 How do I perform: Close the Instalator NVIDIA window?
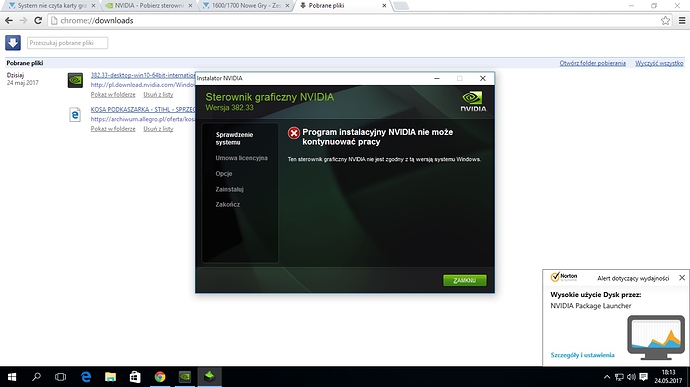tap(482, 78)
